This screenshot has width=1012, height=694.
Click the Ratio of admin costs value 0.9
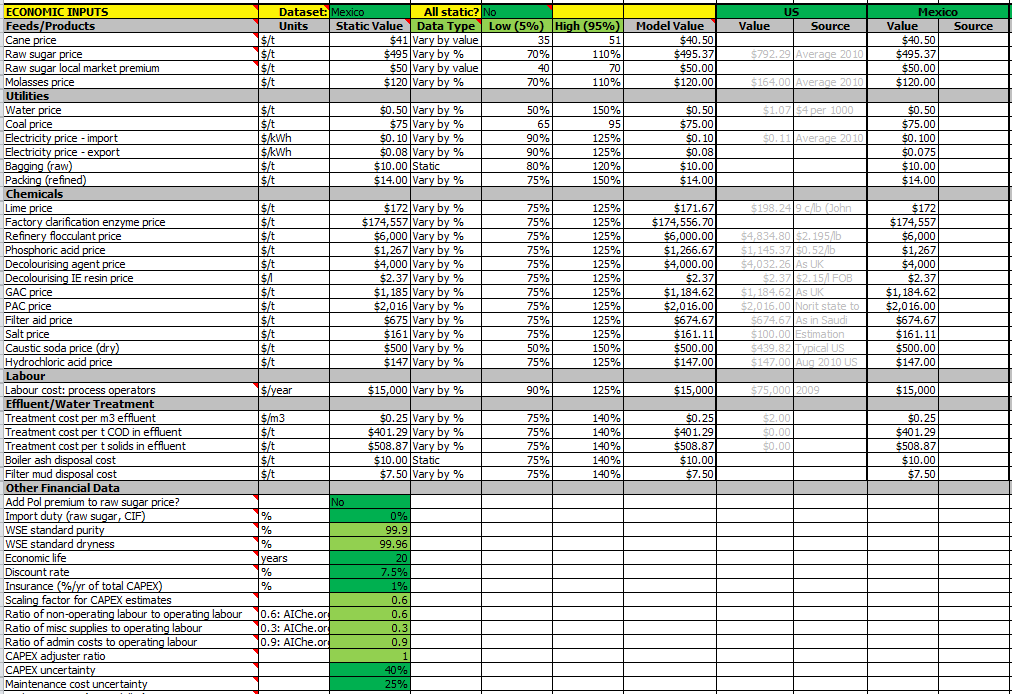[x=370, y=642]
